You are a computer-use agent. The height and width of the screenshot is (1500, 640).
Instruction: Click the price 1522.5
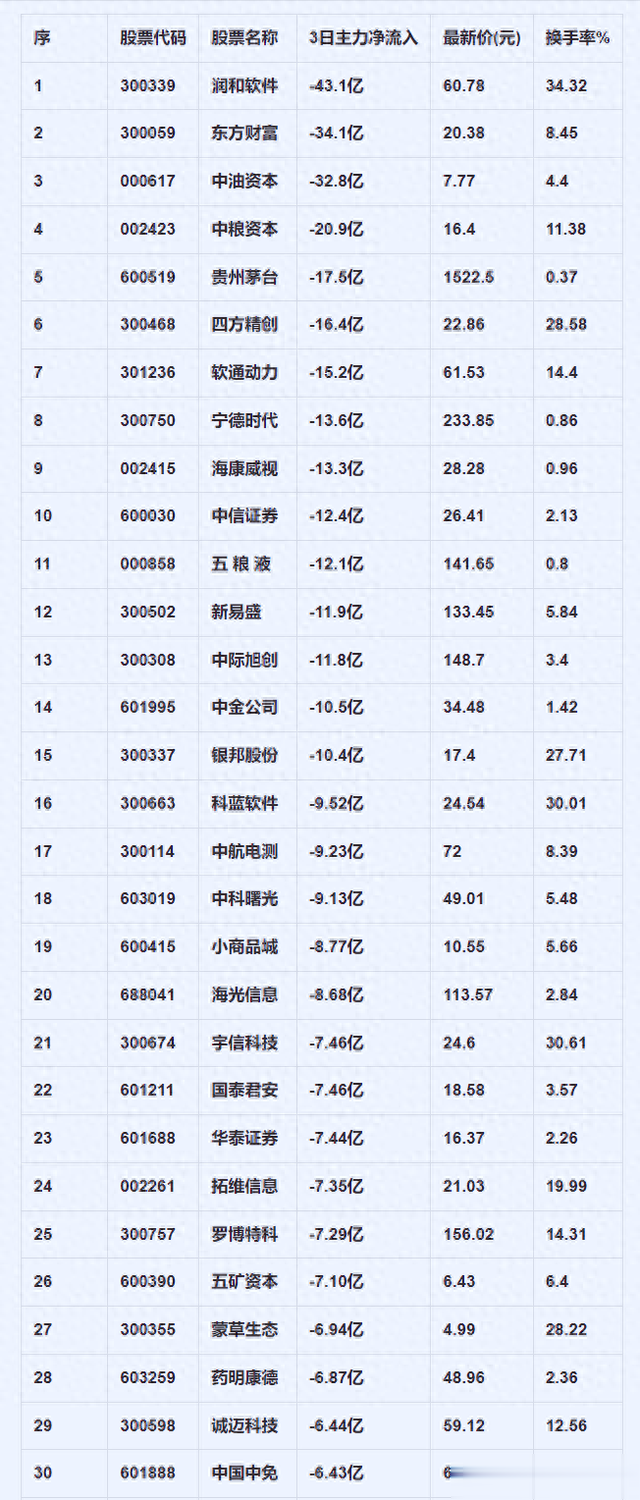click(468, 277)
